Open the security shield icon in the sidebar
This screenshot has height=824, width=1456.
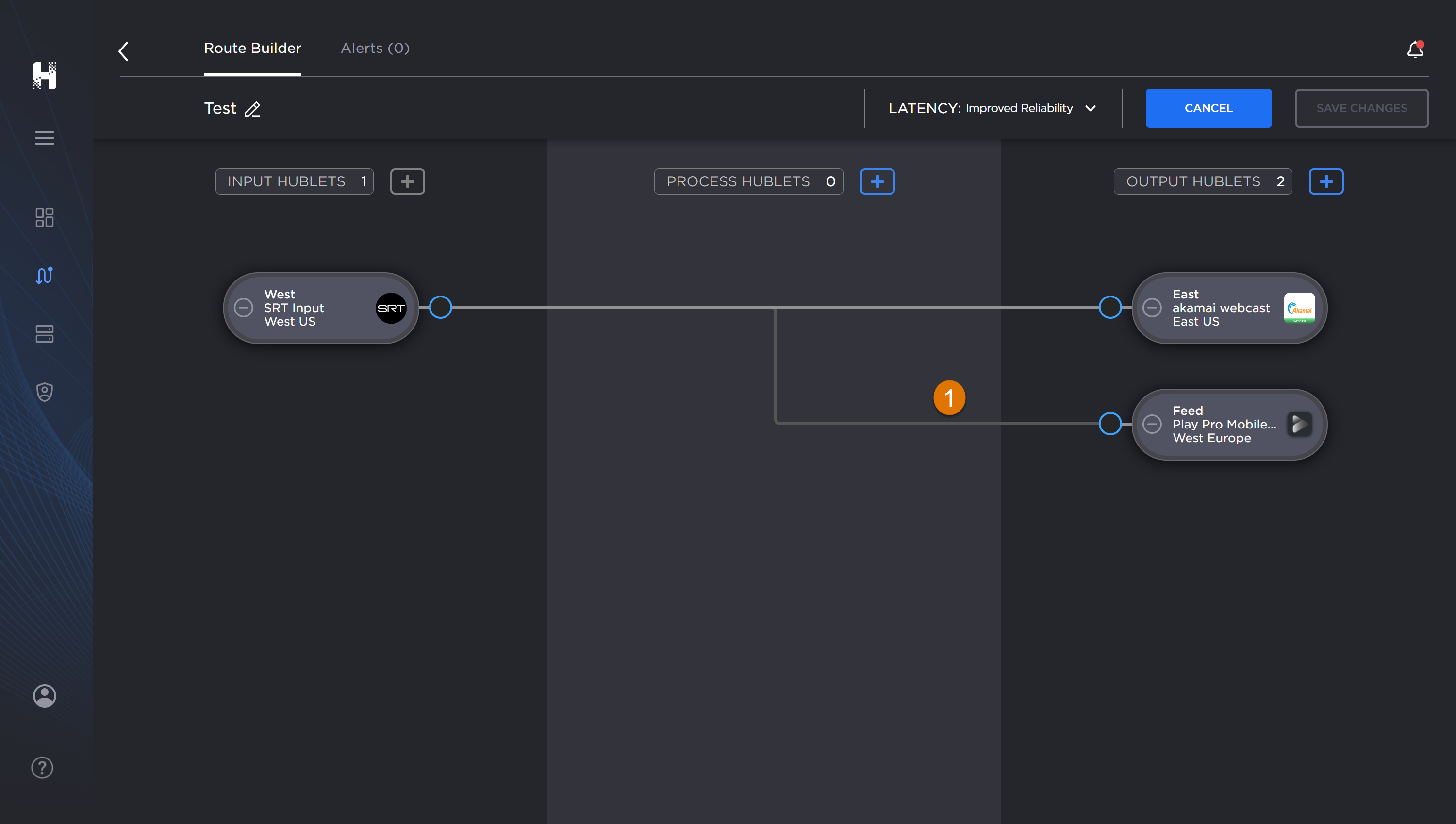44,392
